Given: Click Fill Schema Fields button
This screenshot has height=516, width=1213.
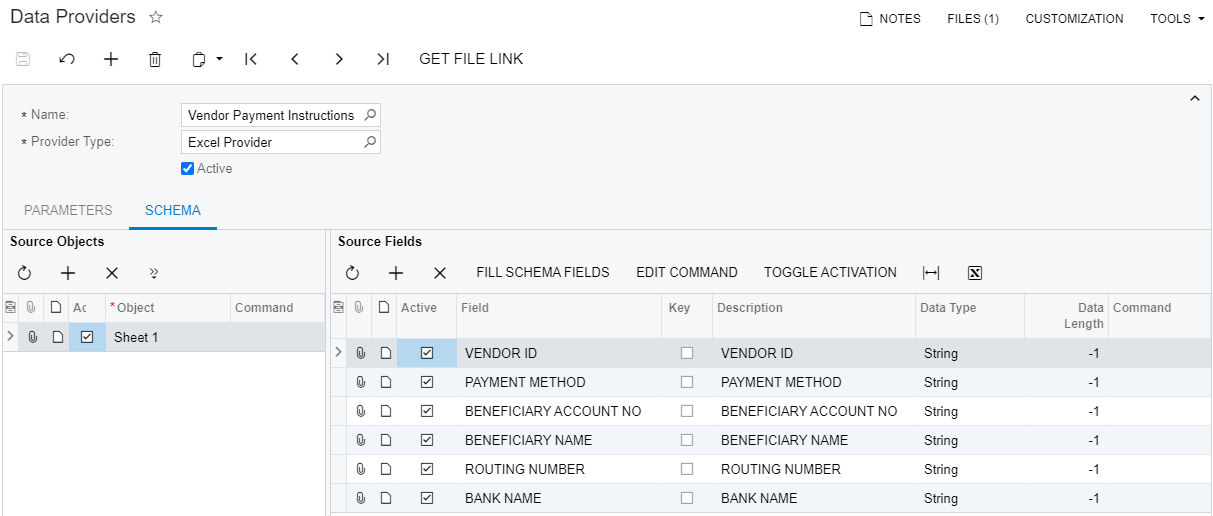Looking at the screenshot, I should tap(542, 273).
